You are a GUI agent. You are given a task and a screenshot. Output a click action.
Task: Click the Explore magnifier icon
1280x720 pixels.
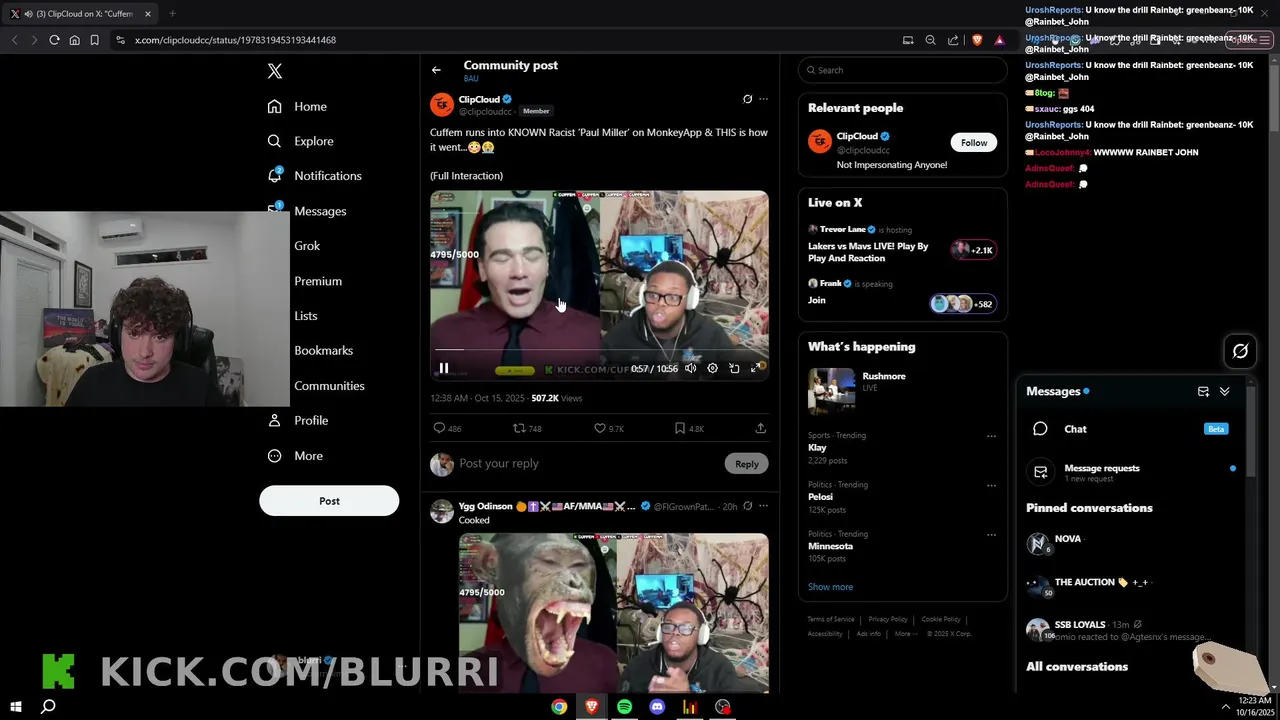pos(274,141)
